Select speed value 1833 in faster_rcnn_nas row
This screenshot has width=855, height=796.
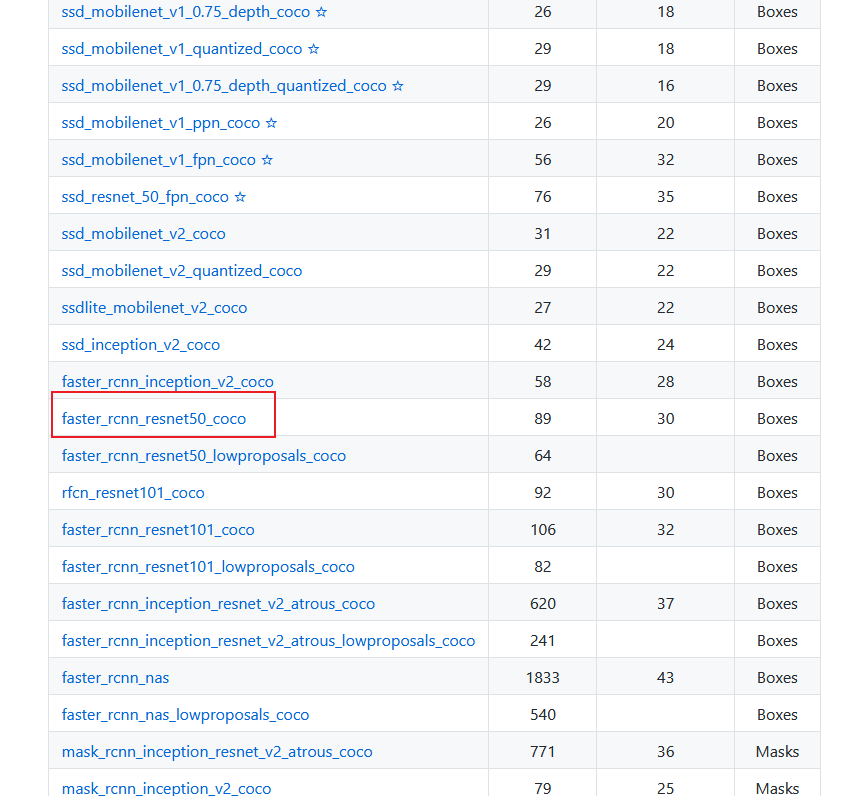pyautogui.click(x=543, y=678)
